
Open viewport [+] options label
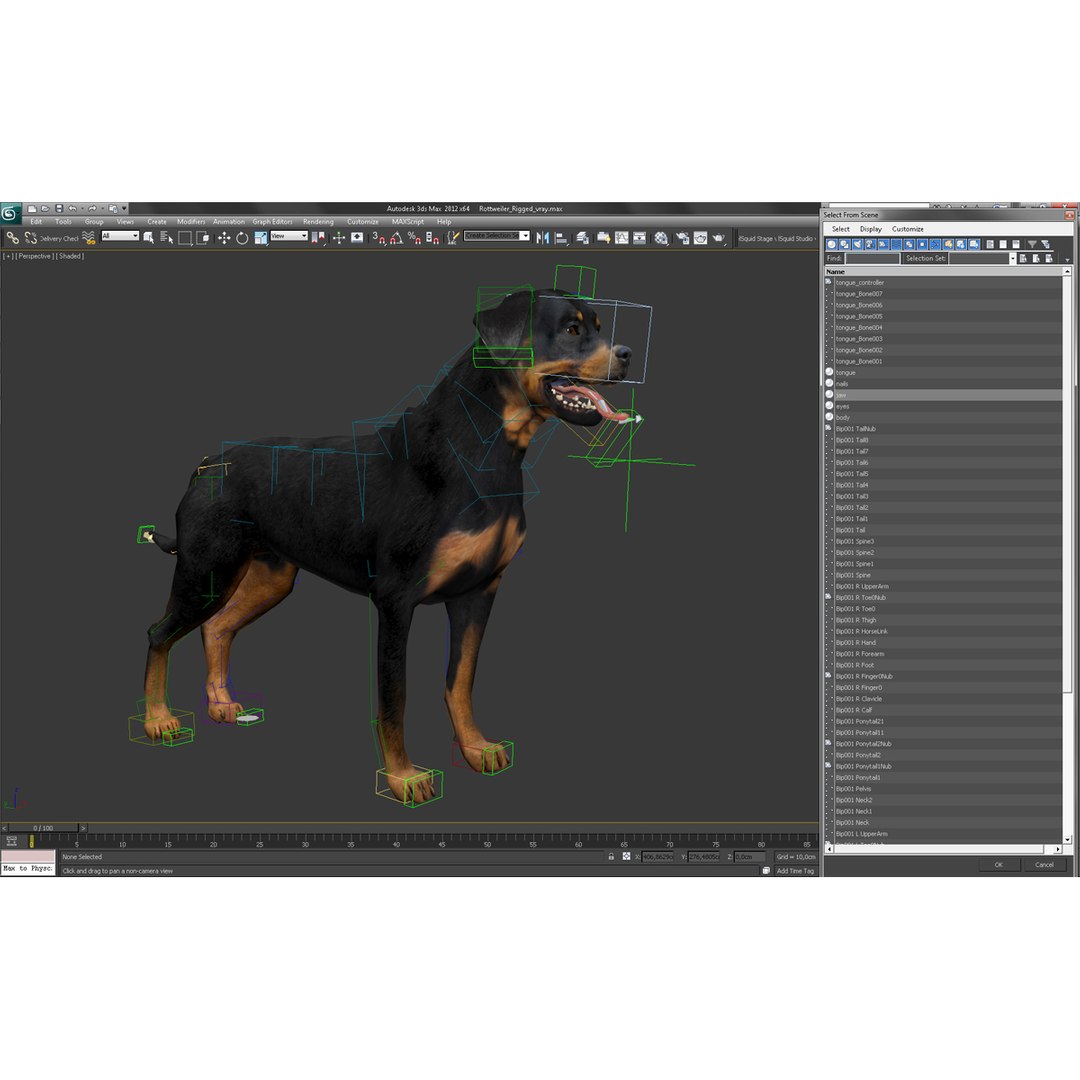(x=8, y=256)
